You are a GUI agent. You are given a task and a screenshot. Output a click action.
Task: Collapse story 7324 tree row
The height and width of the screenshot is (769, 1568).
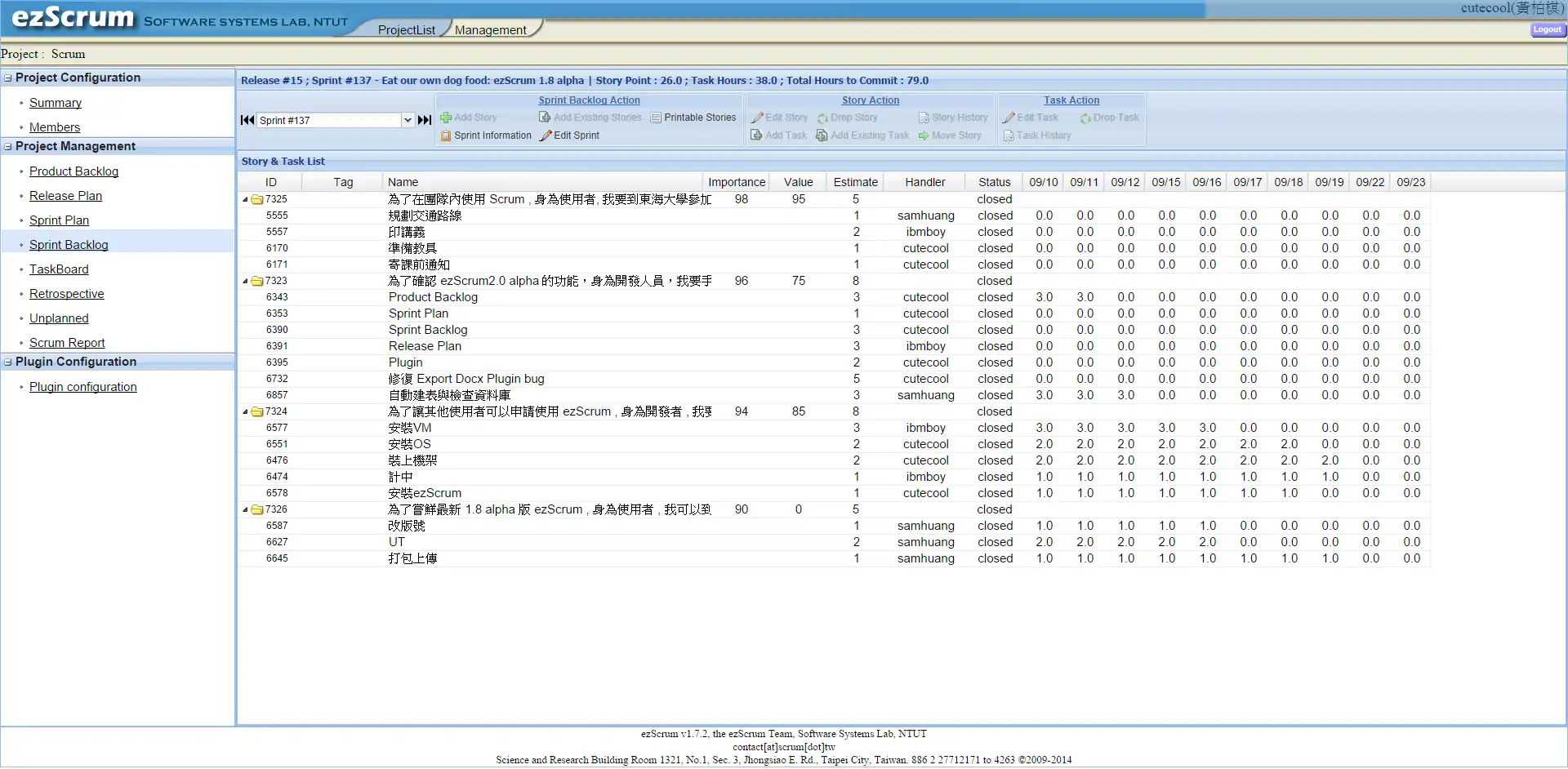tap(245, 411)
